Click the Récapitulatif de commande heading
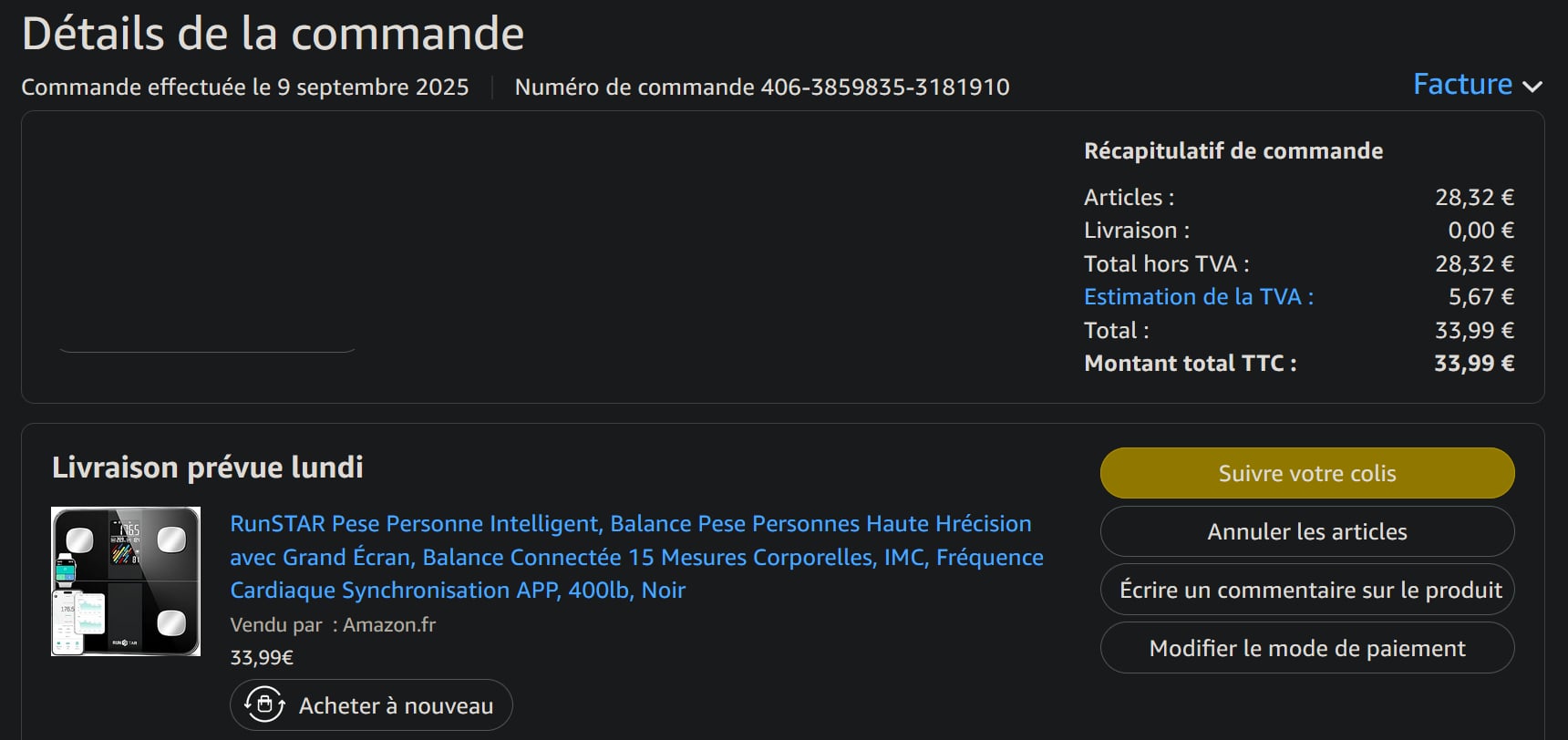 click(x=1233, y=151)
